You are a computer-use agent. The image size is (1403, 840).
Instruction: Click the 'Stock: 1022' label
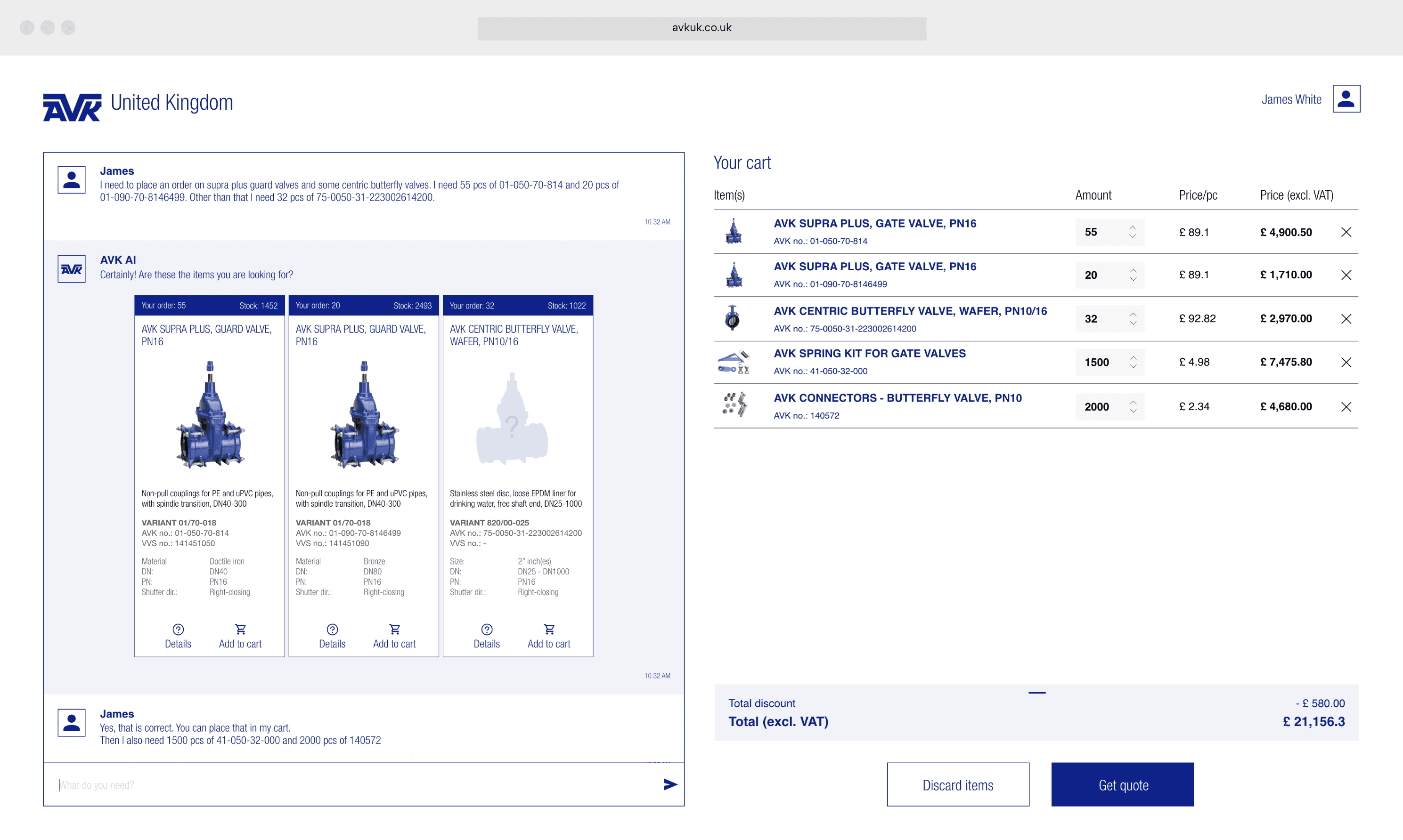click(567, 306)
